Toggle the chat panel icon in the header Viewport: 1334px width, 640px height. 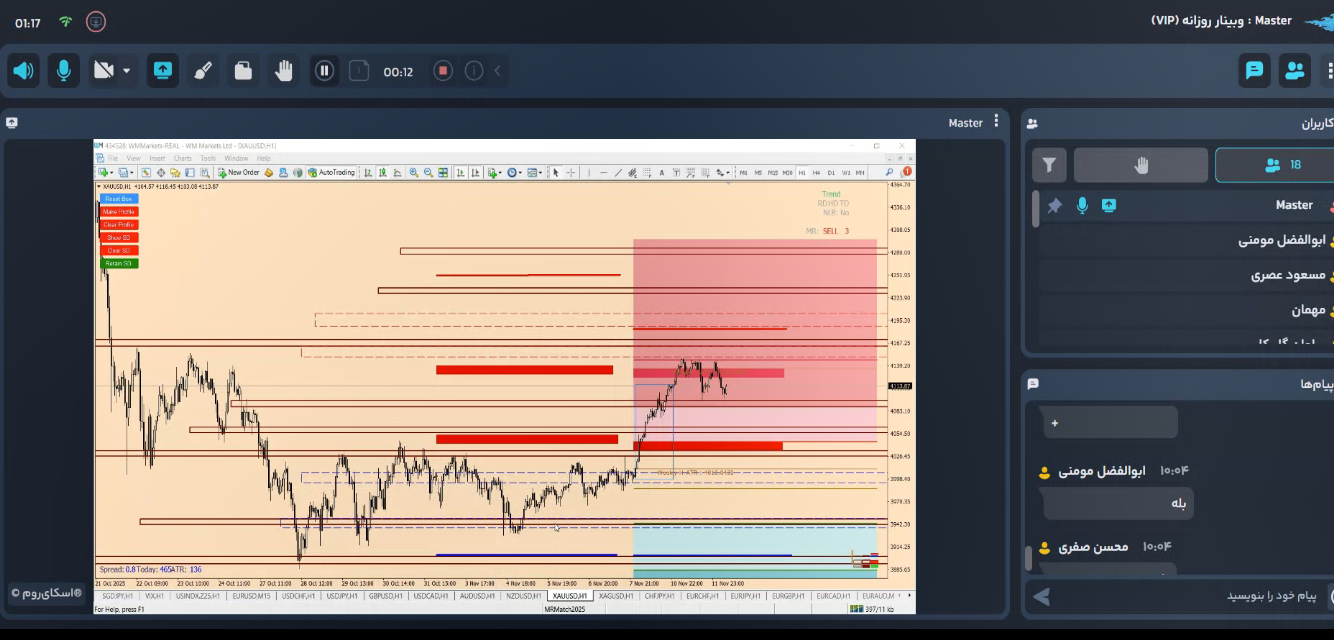1254,71
